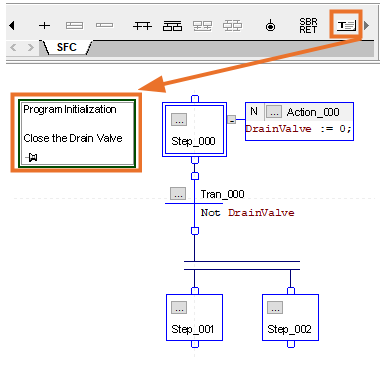Open Step_000 properties ellipsis button
385x371 pixels.
pos(179,119)
